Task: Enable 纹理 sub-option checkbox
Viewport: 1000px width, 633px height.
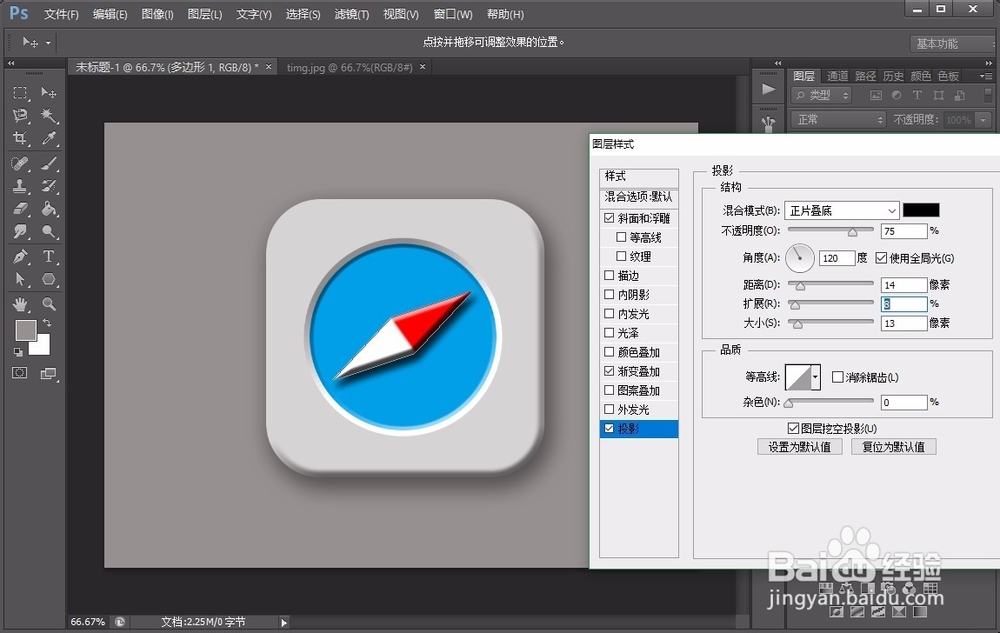Action: [621, 256]
